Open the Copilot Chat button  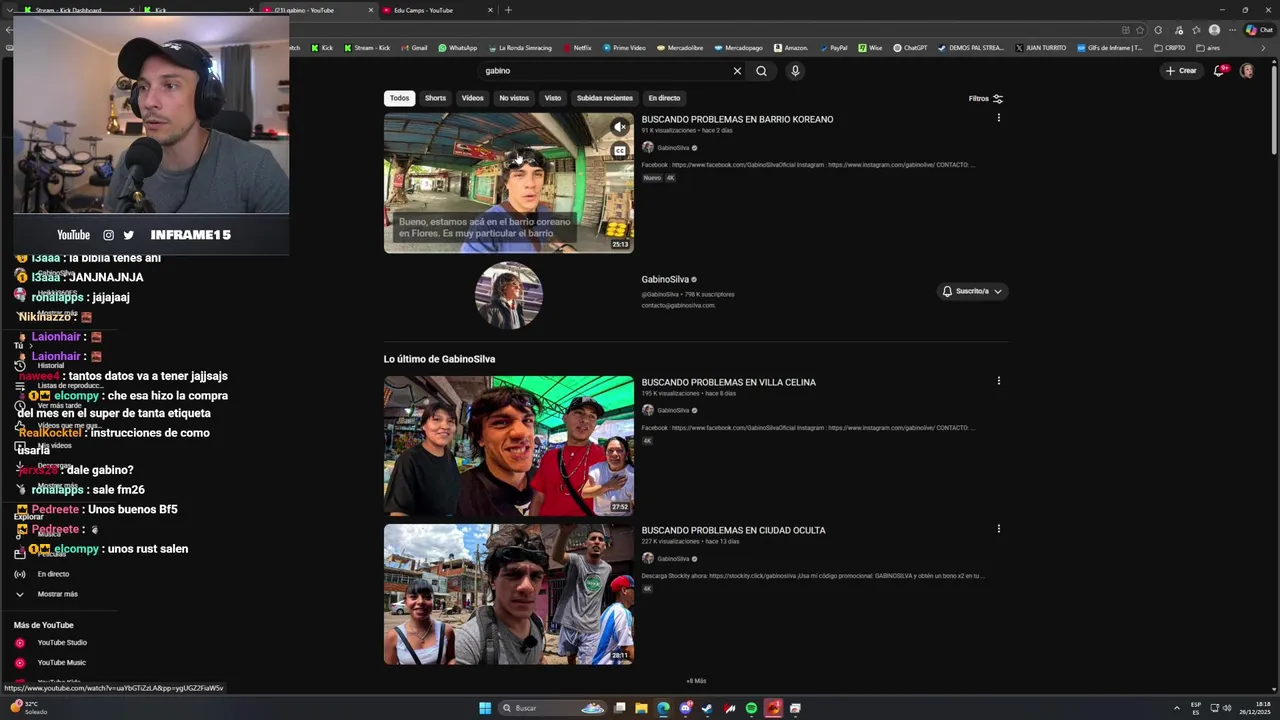pyautogui.click(x=1259, y=30)
